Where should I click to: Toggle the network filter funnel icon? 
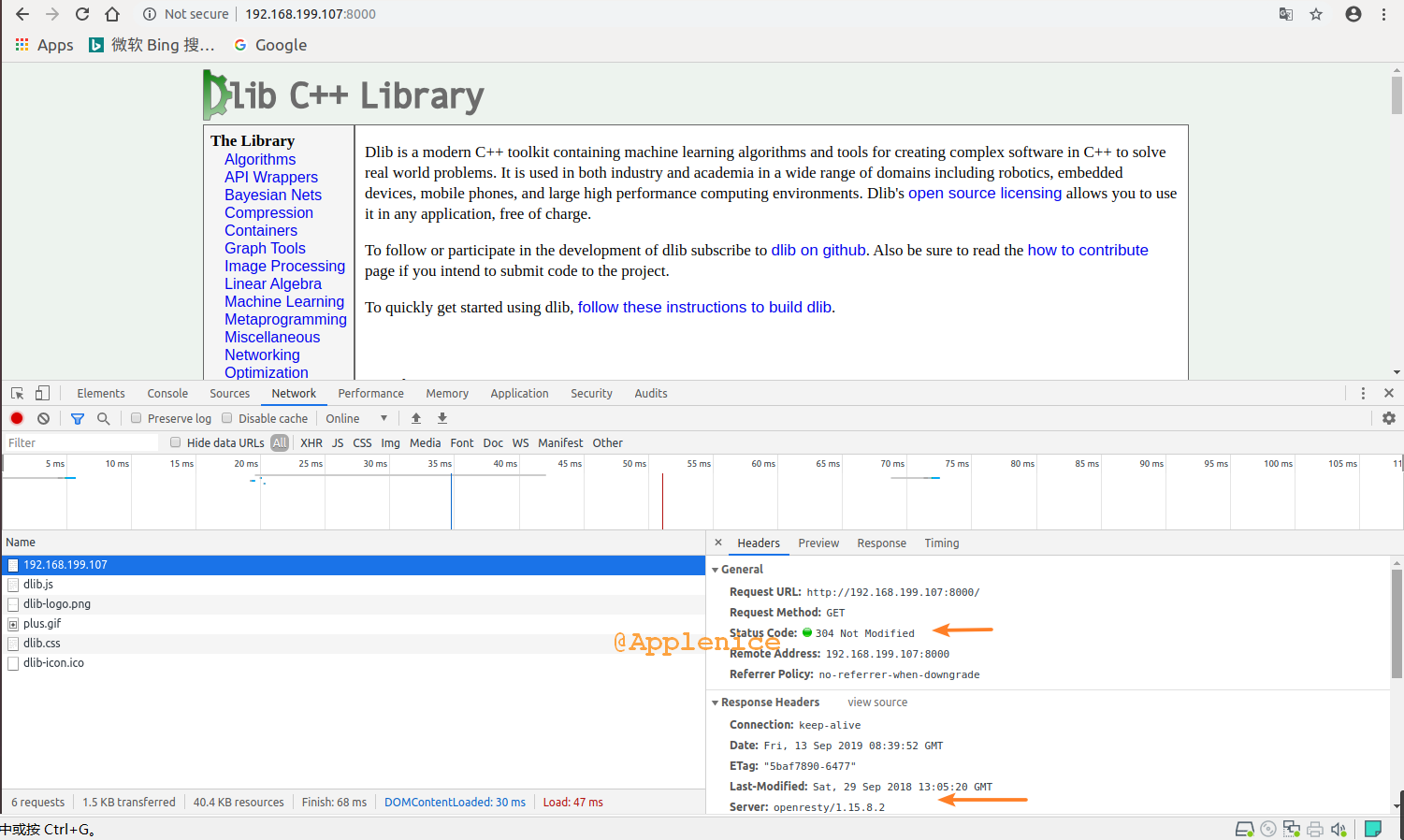click(x=78, y=418)
